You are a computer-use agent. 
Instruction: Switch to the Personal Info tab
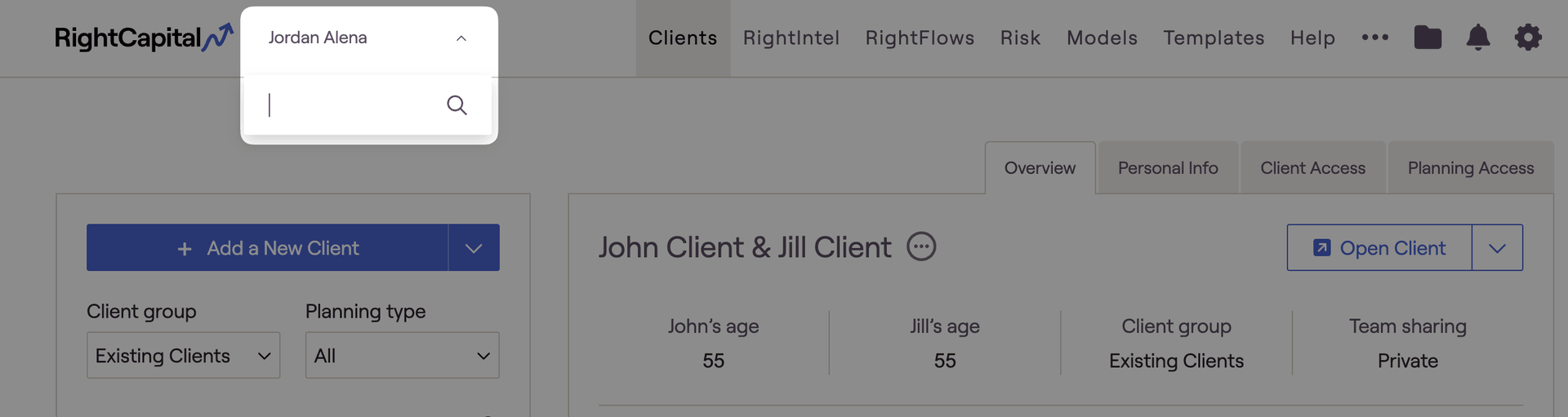[1168, 168]
